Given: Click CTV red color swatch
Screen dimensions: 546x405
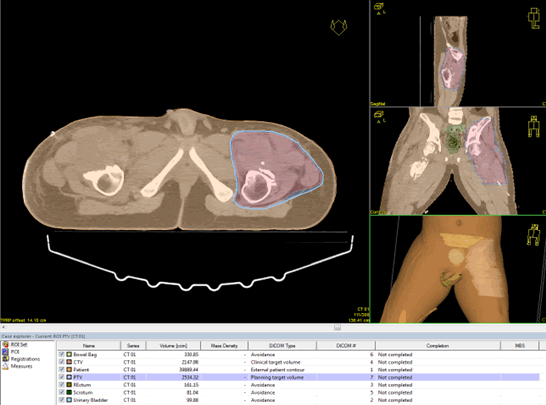Looking at the screenshot, I should click(x=69, y=362).
